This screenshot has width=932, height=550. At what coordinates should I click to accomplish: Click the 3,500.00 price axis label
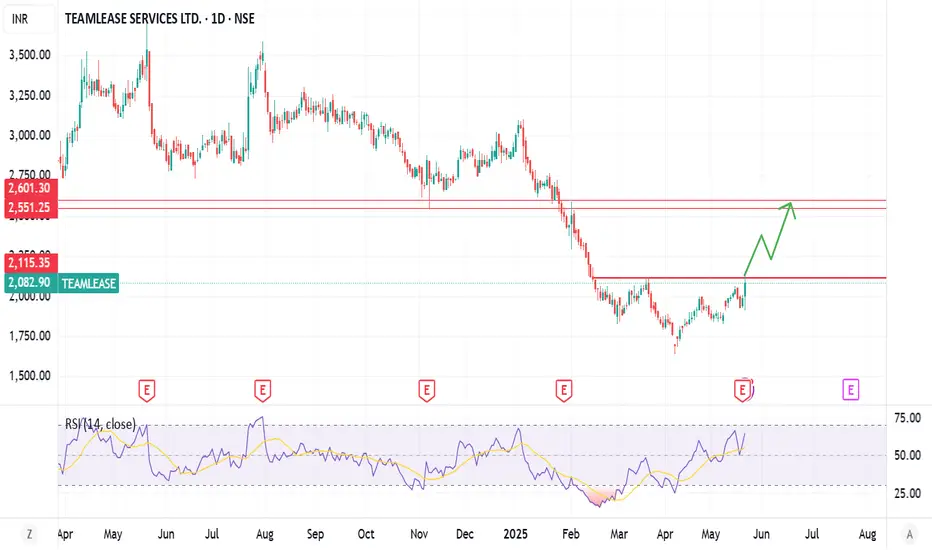(x=30, y=55)
